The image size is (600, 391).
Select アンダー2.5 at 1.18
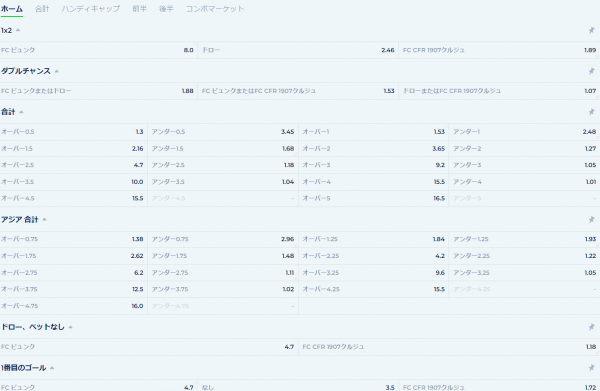(223, 165)
